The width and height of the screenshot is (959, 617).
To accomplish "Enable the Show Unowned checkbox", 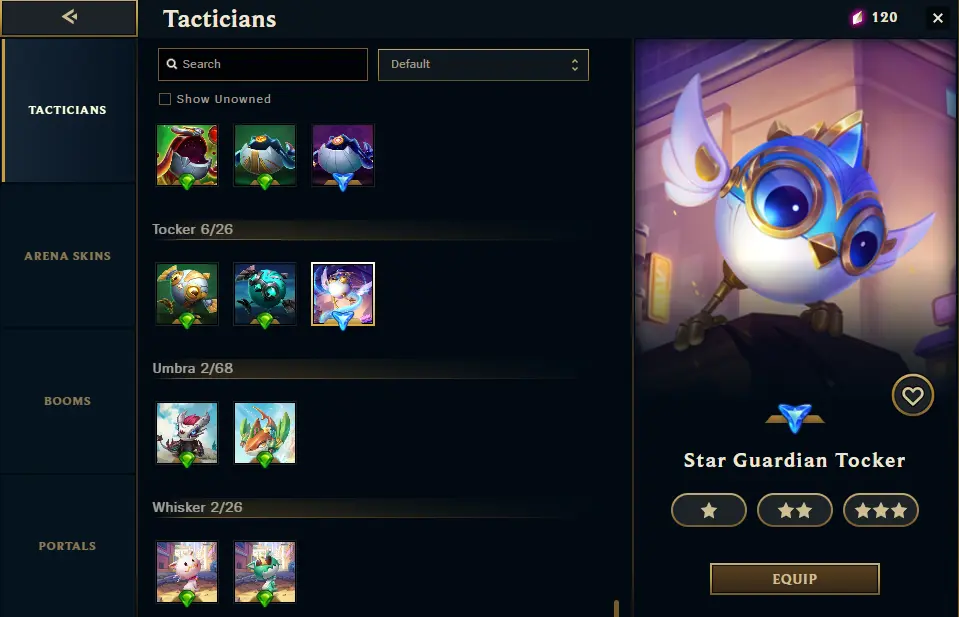I will coord(165,99).
